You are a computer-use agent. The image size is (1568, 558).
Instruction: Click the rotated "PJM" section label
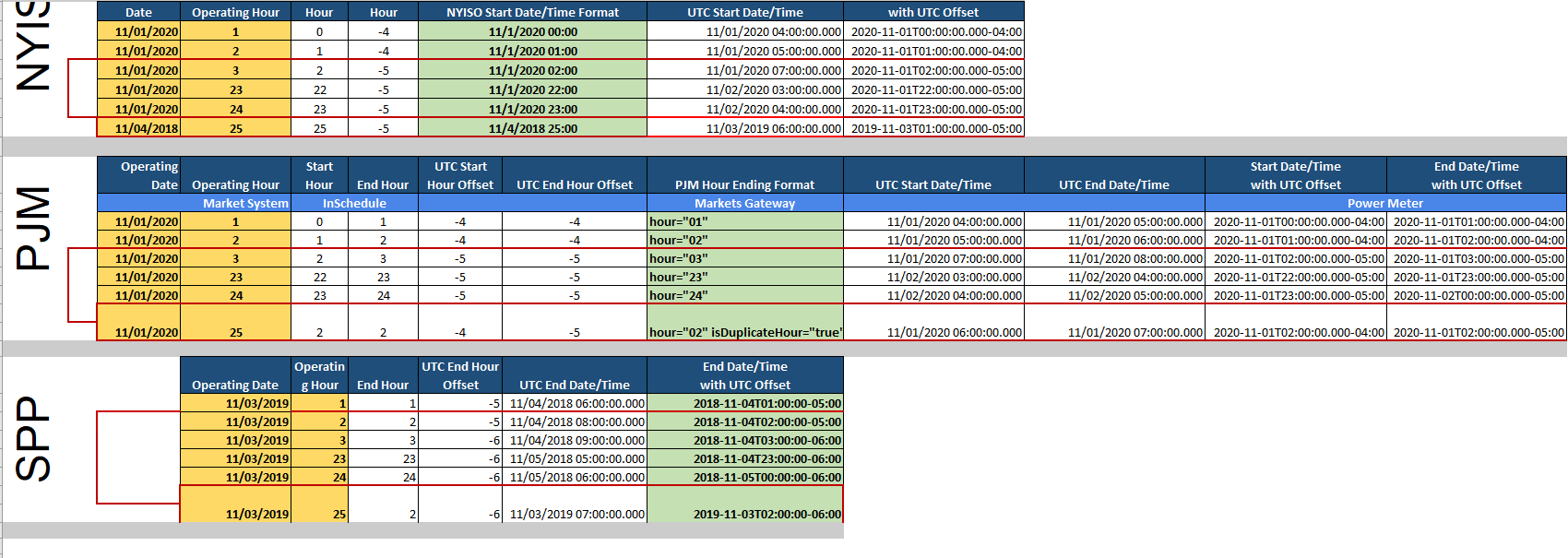click(x=33, y=228)
